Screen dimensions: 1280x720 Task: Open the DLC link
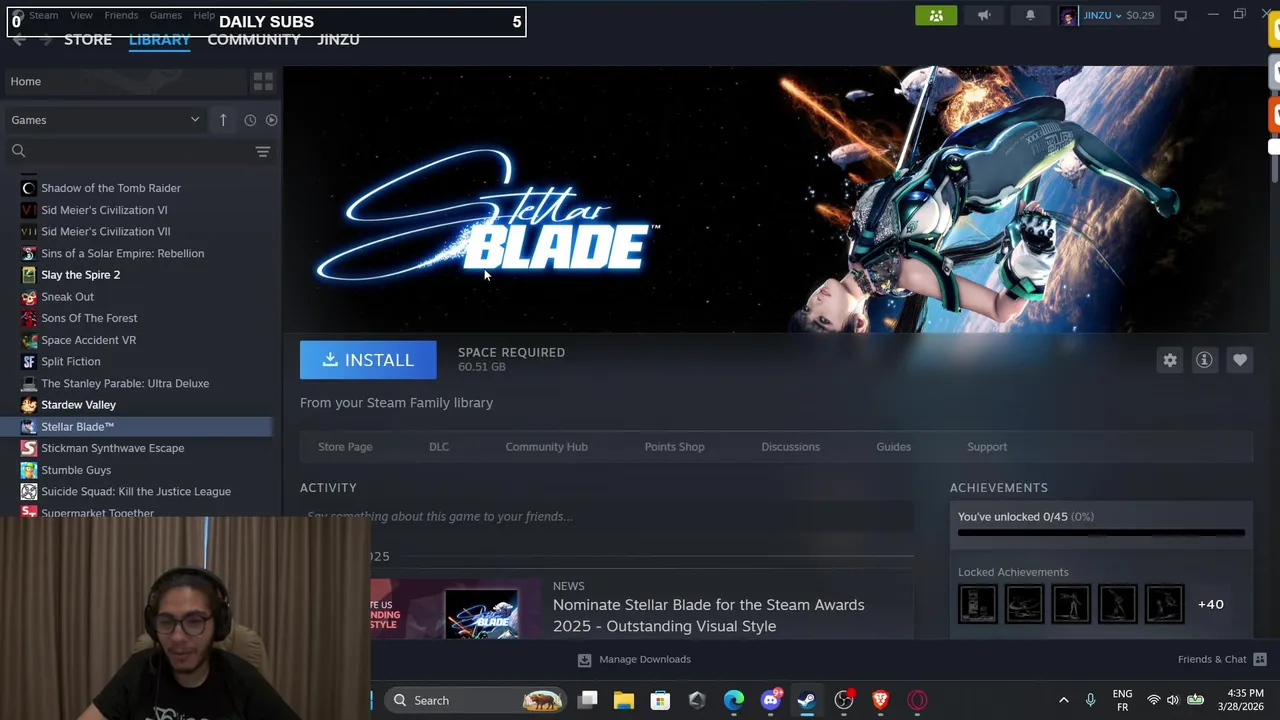click(439, 447)
